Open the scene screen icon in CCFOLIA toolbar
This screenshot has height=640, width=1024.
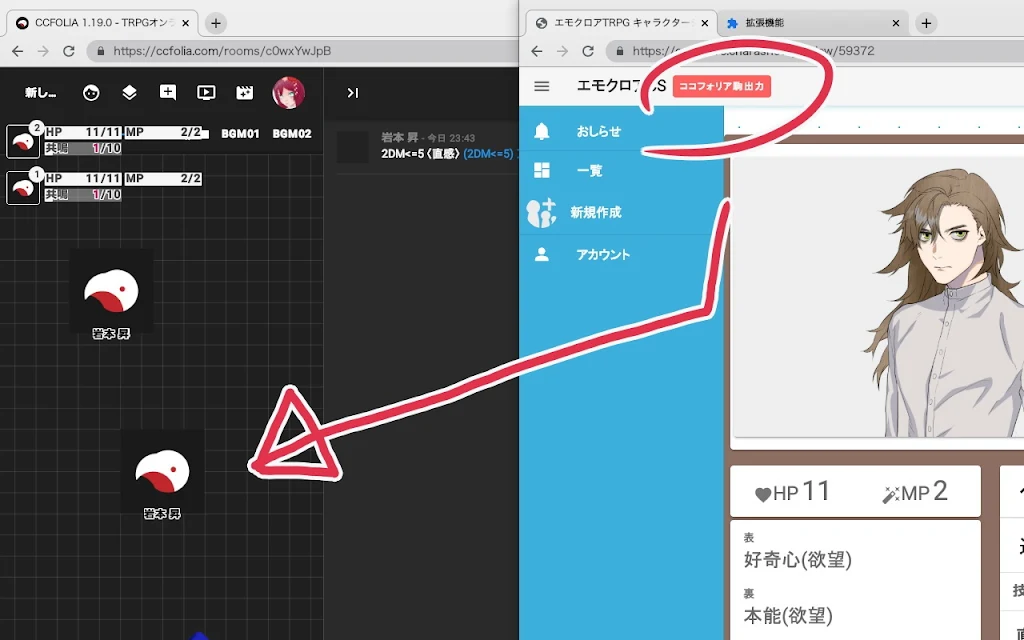pos(206,93)
